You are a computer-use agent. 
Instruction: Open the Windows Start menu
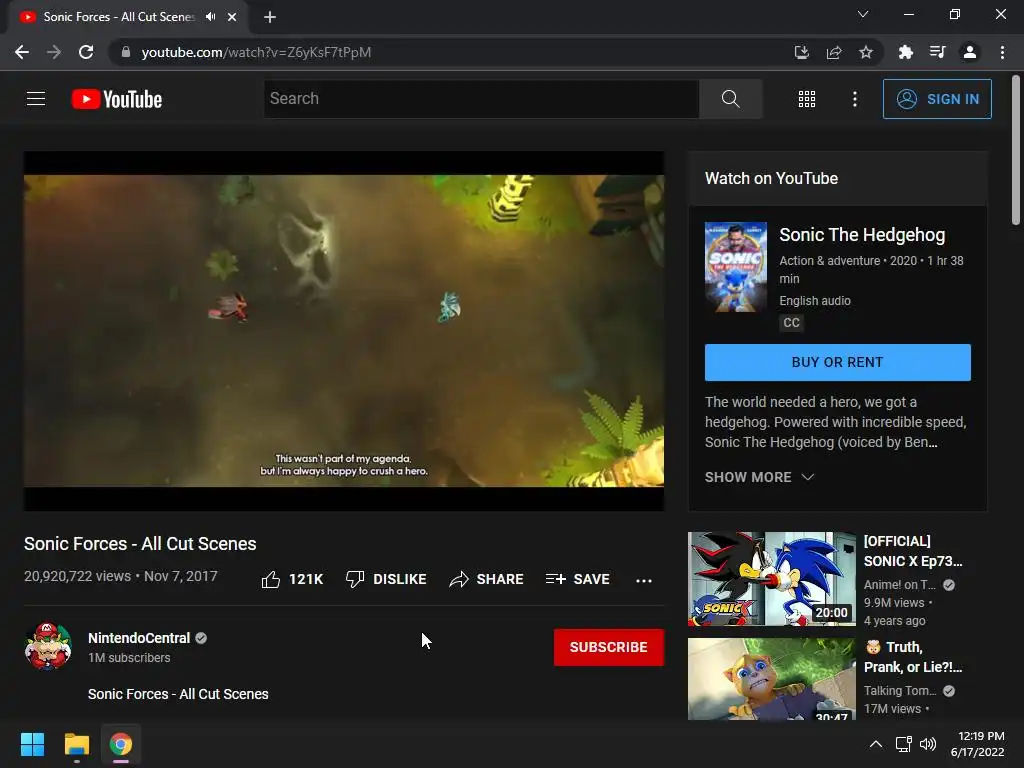pyautogui.click(x=32, y=744)
